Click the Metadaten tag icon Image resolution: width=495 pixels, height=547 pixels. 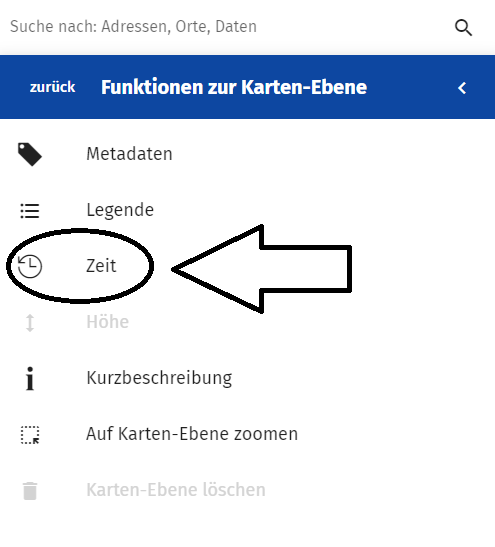pyautogui.click(x=30, y=154)
